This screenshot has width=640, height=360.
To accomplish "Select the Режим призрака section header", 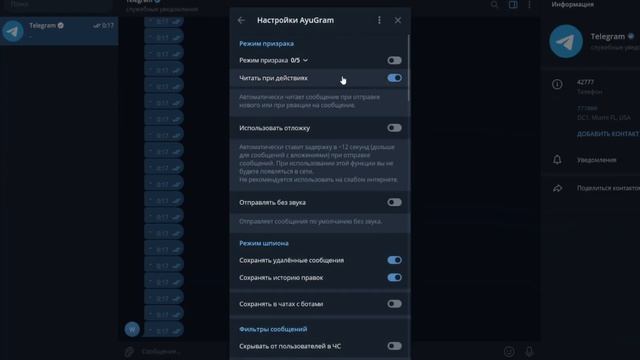I will 267,43.
